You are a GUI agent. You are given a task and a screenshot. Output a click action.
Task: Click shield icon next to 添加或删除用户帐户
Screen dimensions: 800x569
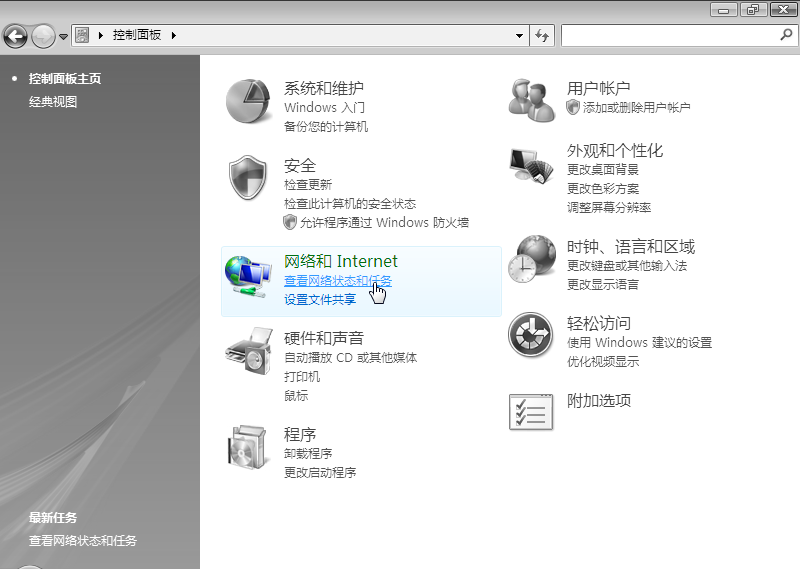[573, 107]
